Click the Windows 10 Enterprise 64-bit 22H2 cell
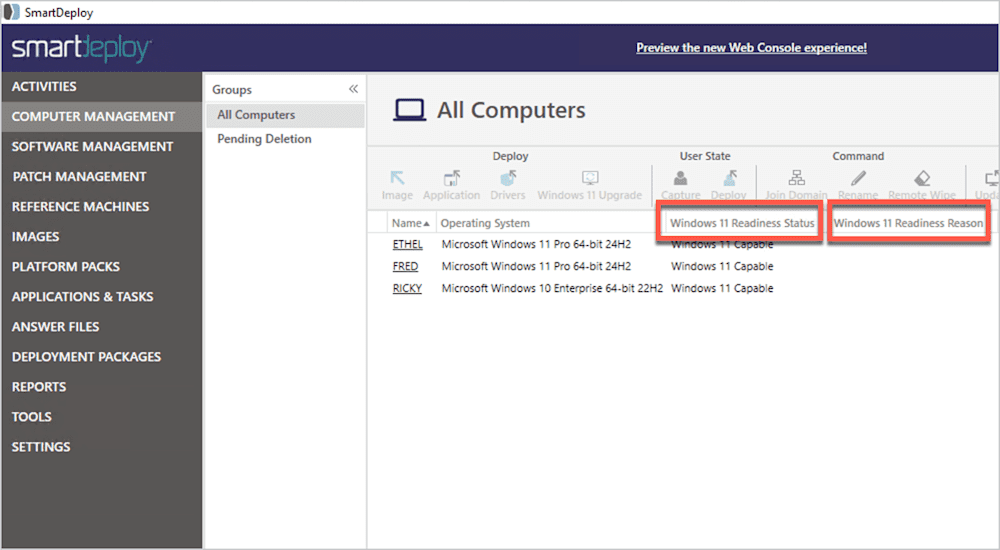 (x=552, y=288)
